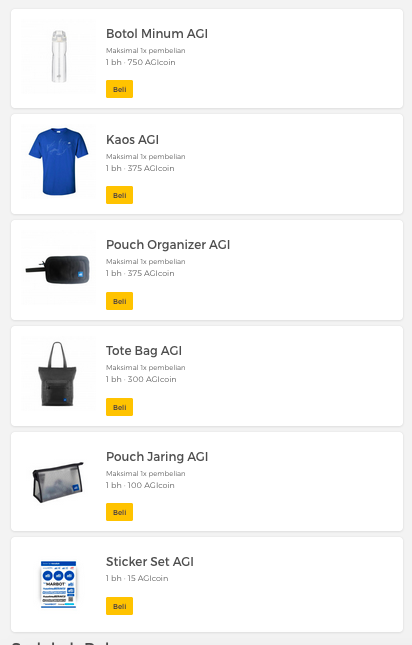
Task: Click the 15 AGIcoin price text
Action: click(148, 578)
